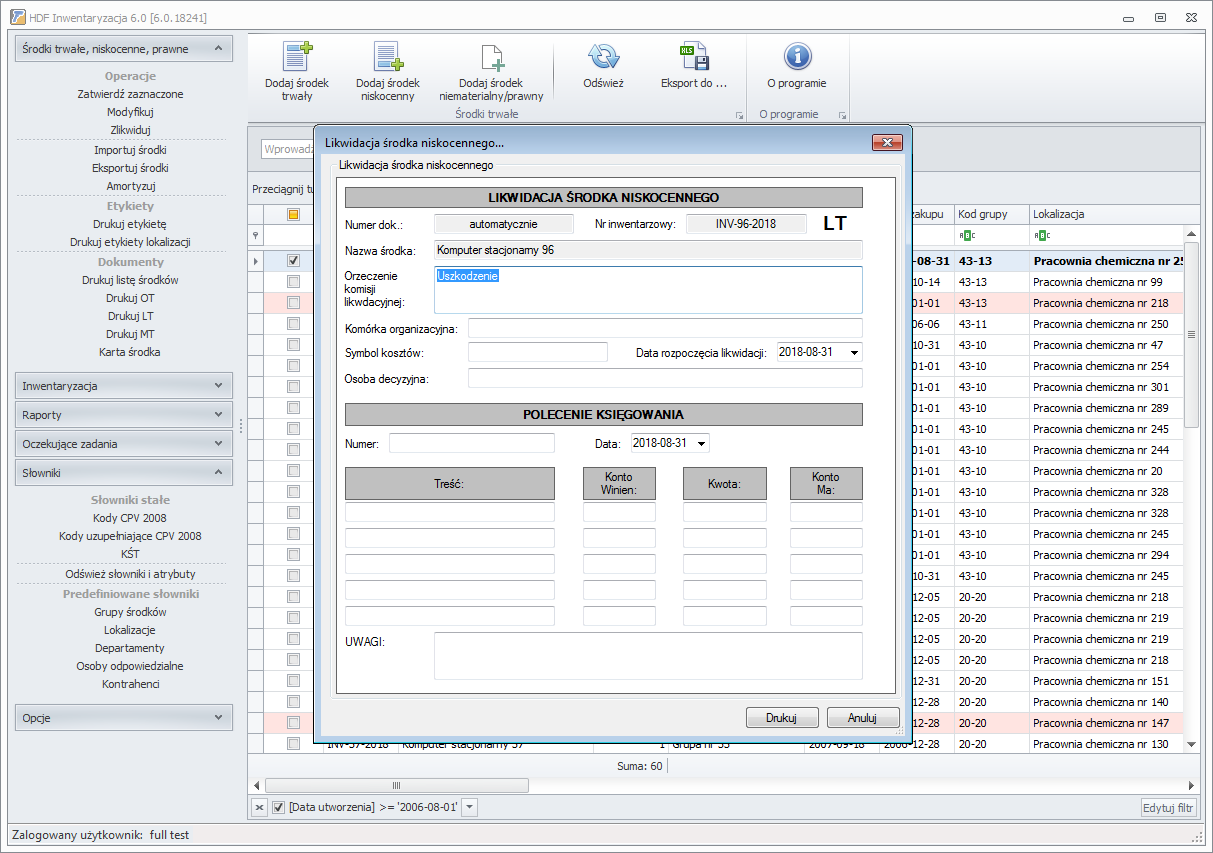Disable the Data utworzenia filter checkbox
Screen dimensions: 1213x853
[x=279, y=807]
